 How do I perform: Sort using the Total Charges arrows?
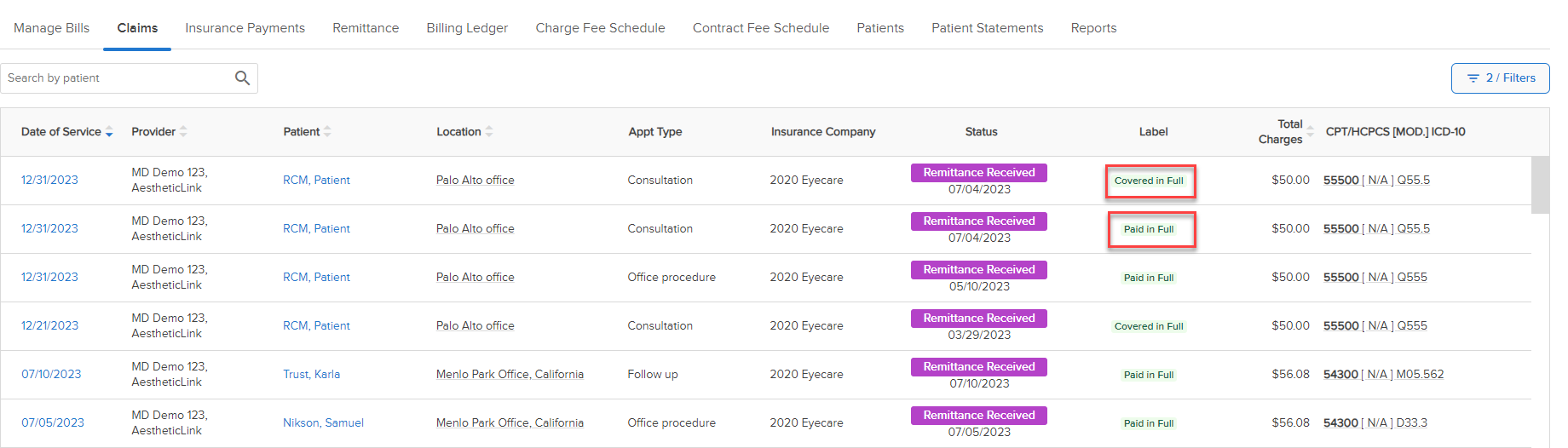(1310, 132)
